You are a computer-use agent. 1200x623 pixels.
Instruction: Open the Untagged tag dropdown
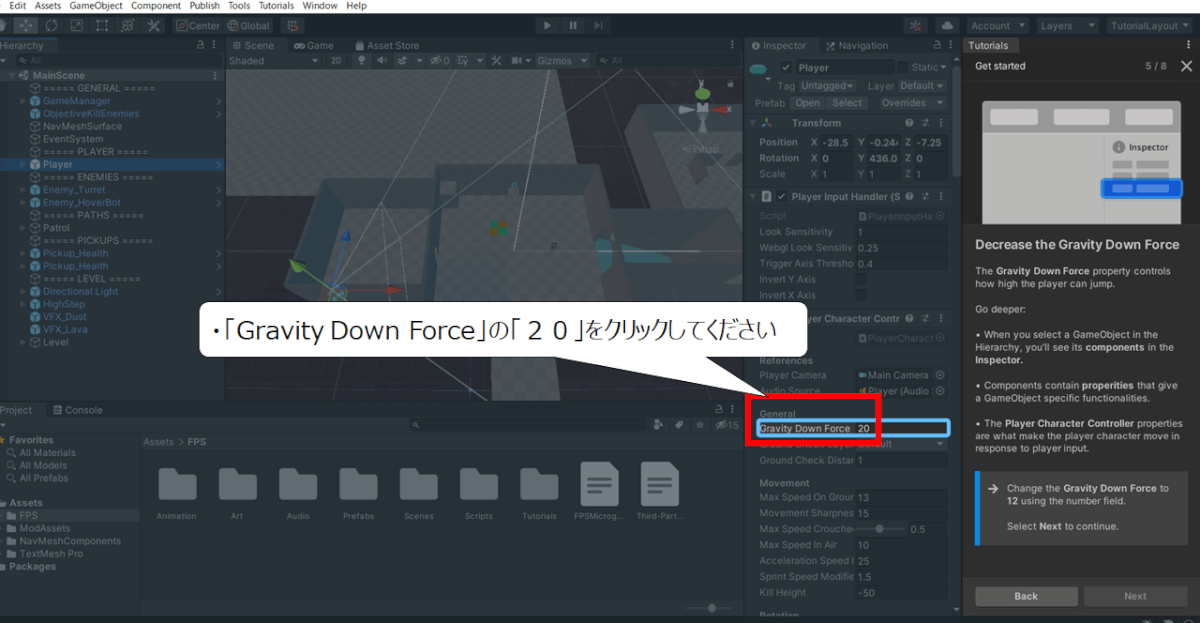(830, 86)
